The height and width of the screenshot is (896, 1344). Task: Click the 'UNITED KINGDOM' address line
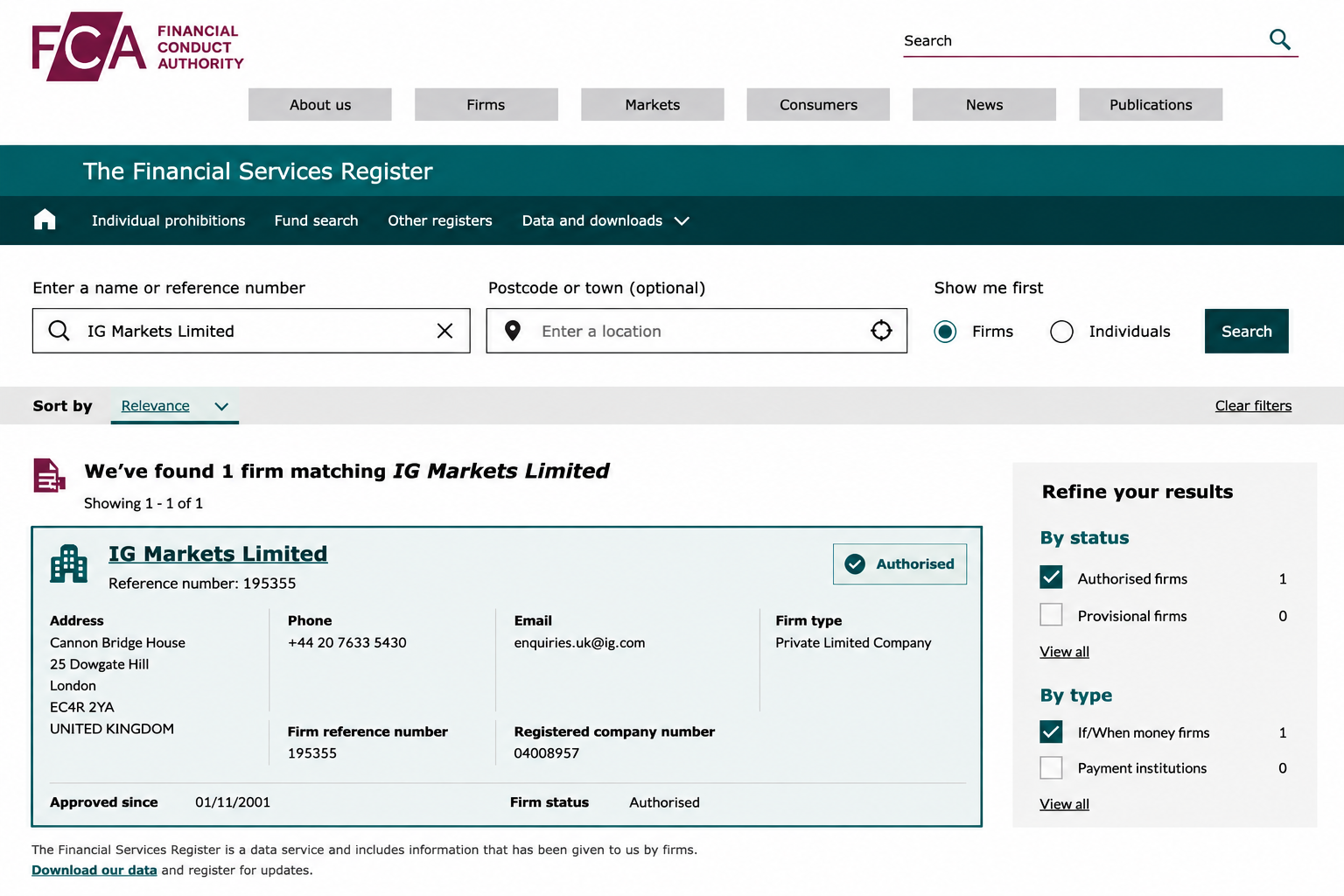pos(112,729)
